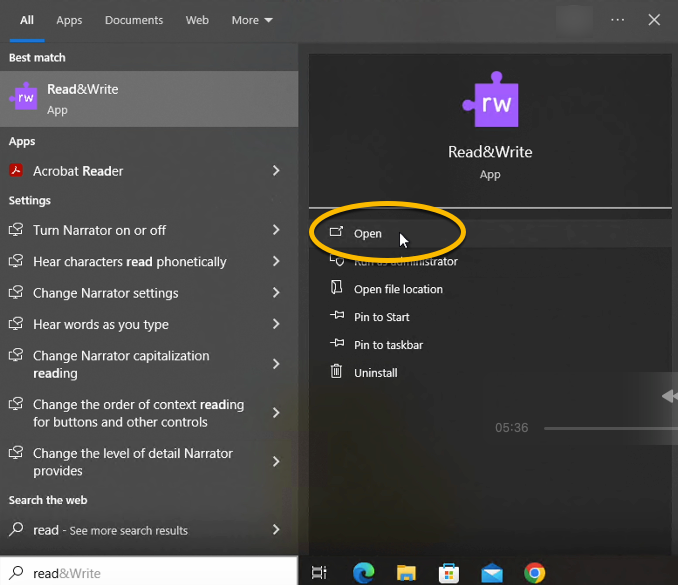Viewport: 678px width, 585px height.
Task: Click Open to launch Read&Write
Action: tap(368, 233)
